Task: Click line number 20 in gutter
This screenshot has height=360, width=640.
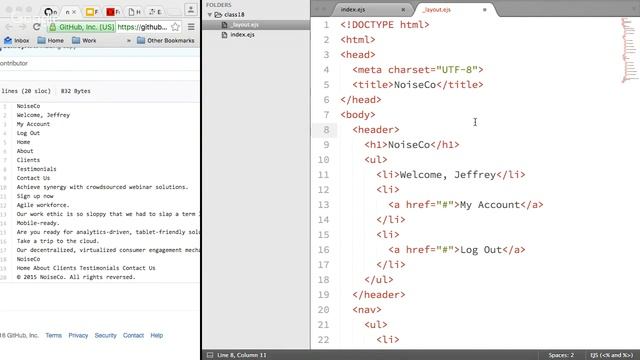Action: [324, 310]
